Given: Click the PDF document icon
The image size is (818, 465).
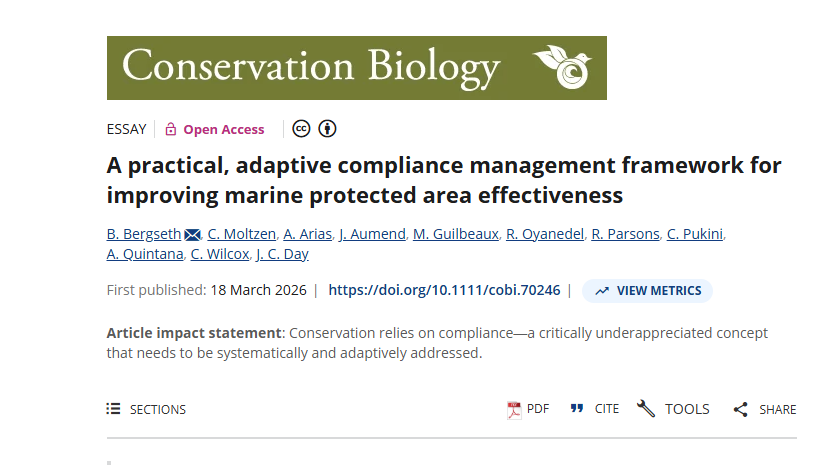Looking at the screenshot, I should point(515,409).
